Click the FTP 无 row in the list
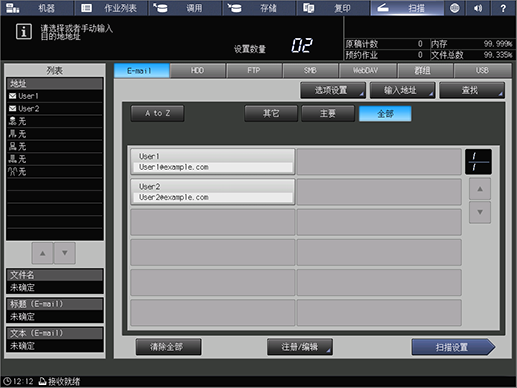517x388 pixels. click(55, 134)
